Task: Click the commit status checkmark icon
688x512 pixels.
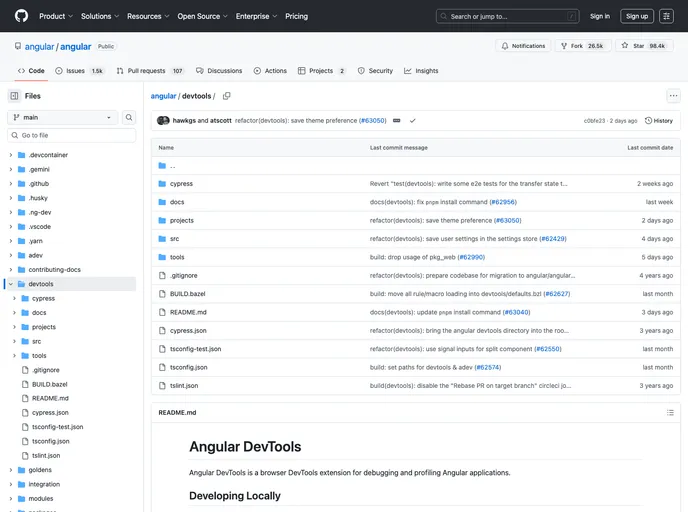Action: pyautogui.click(x=412, y=120)
